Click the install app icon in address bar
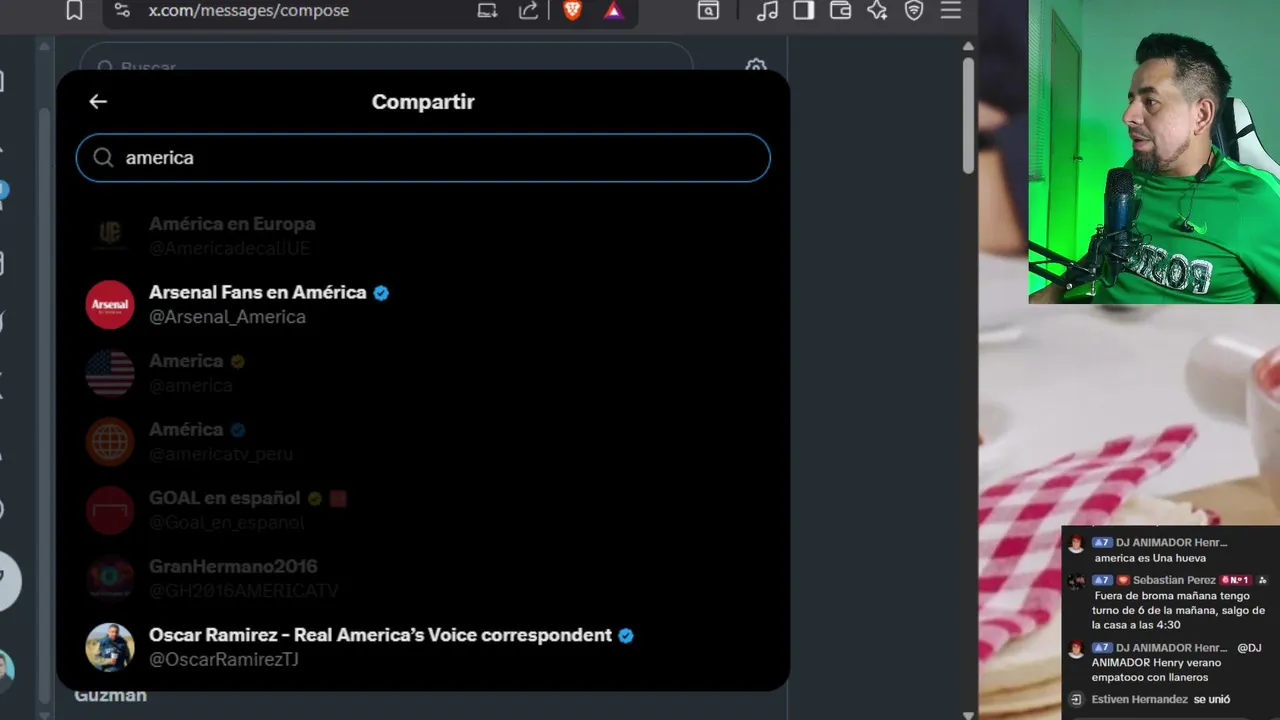The width and height of the screenshot is (1280, 720). [x=487, y=10]
